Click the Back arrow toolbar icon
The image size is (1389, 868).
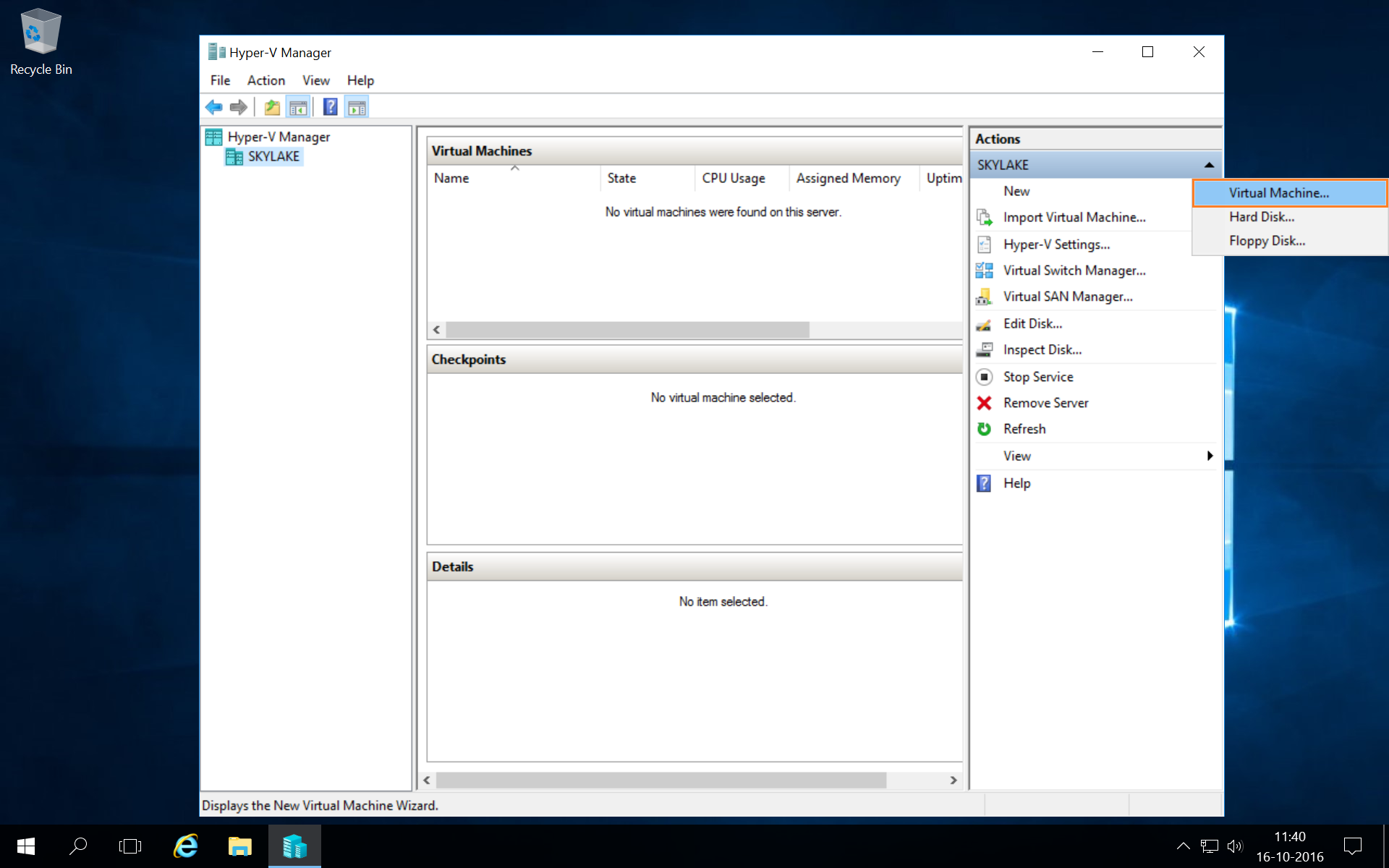point(213,108)
